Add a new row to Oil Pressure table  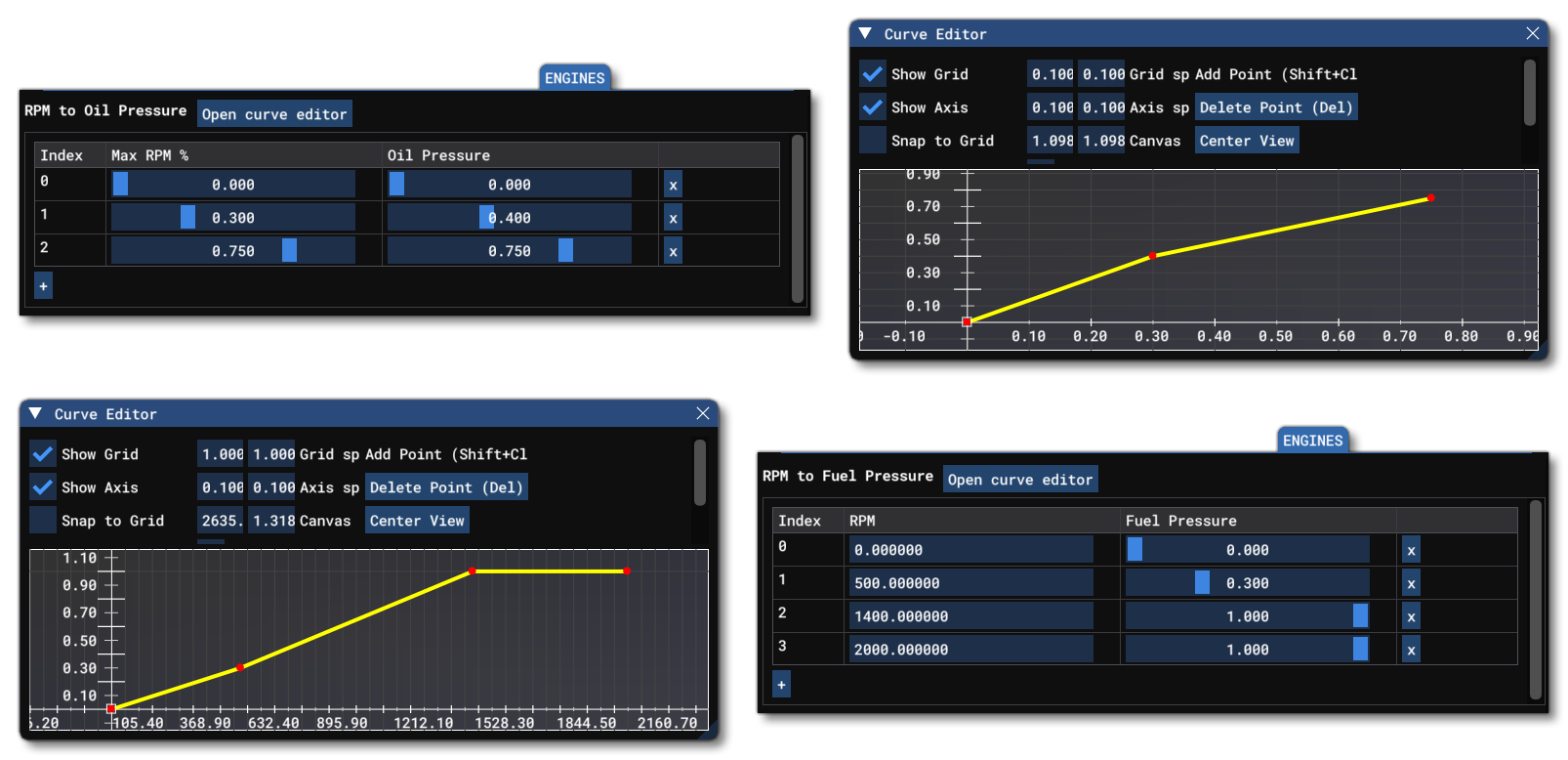pos(43,286)
